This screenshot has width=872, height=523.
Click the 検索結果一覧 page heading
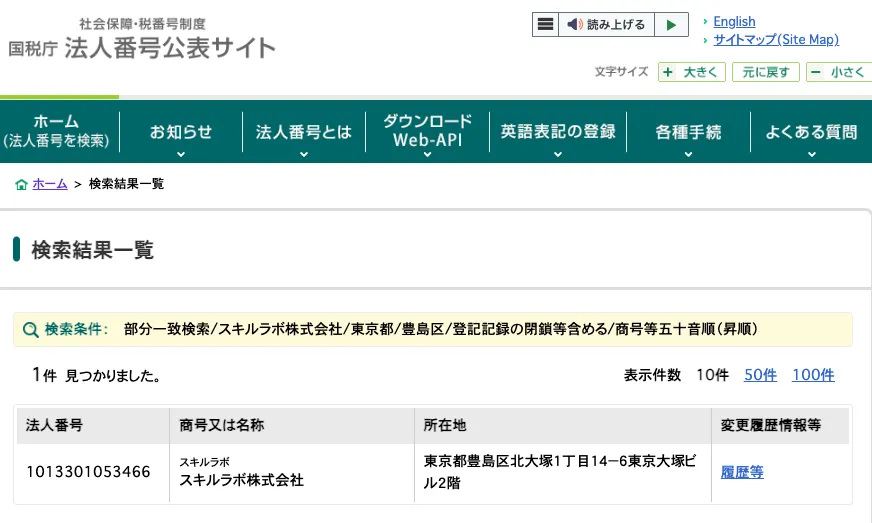coord(92,250)
